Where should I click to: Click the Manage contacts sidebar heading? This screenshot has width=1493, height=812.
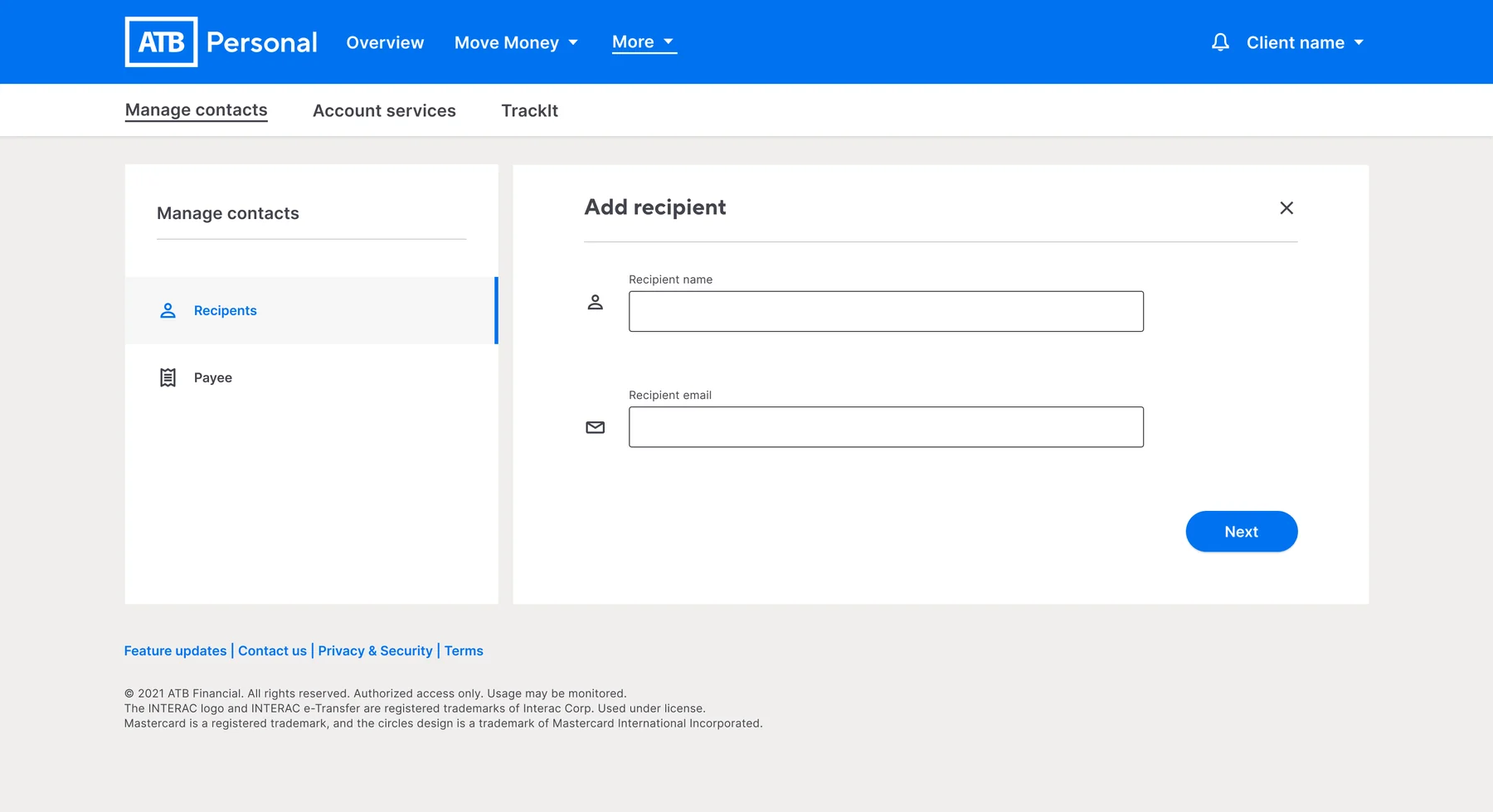click(228, 213)
